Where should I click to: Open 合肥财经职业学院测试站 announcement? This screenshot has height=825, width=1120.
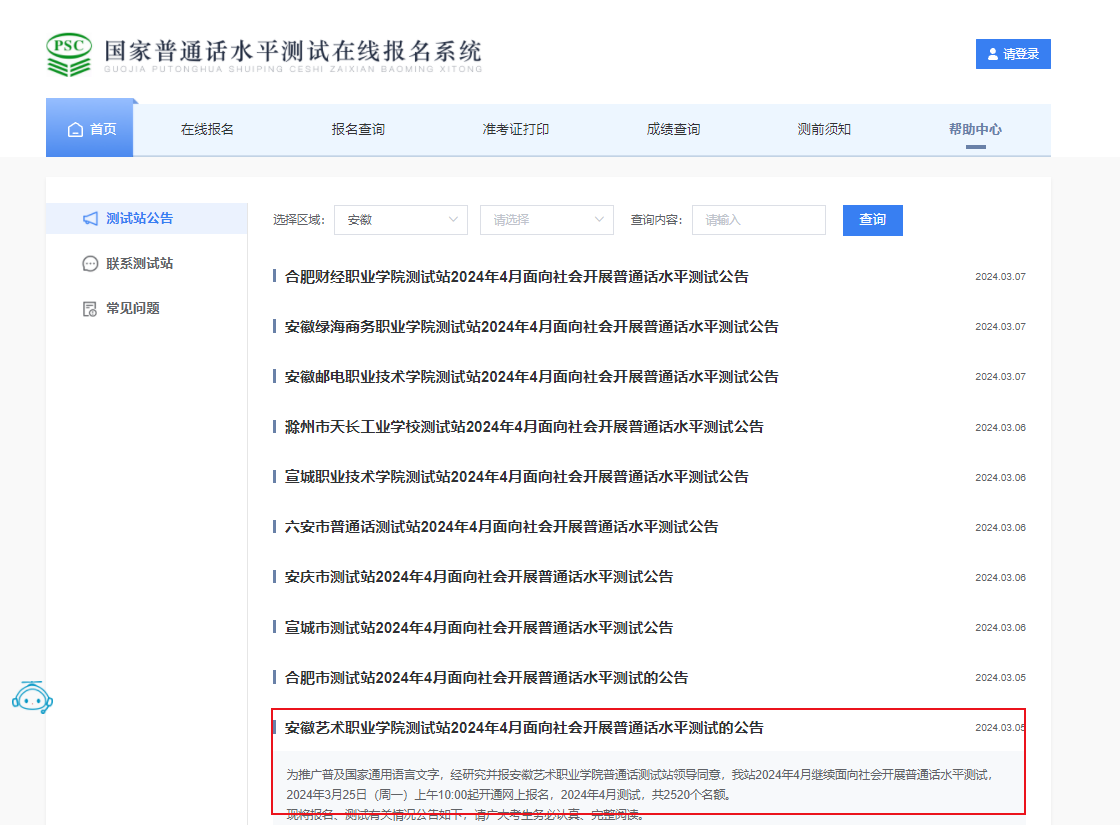[516, 276]
